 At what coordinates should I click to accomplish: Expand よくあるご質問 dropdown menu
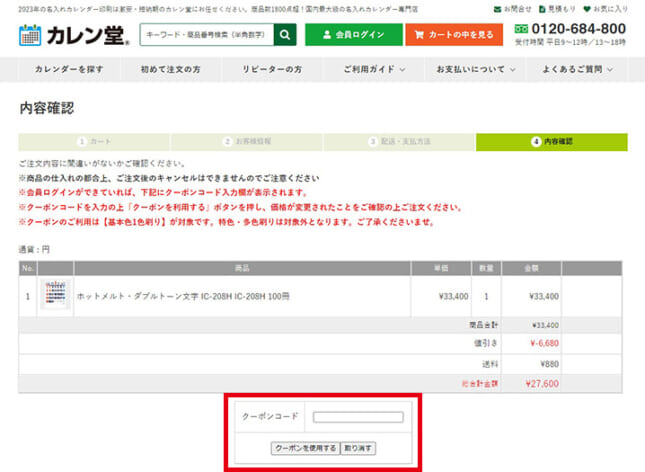click(x=577, y=69)
